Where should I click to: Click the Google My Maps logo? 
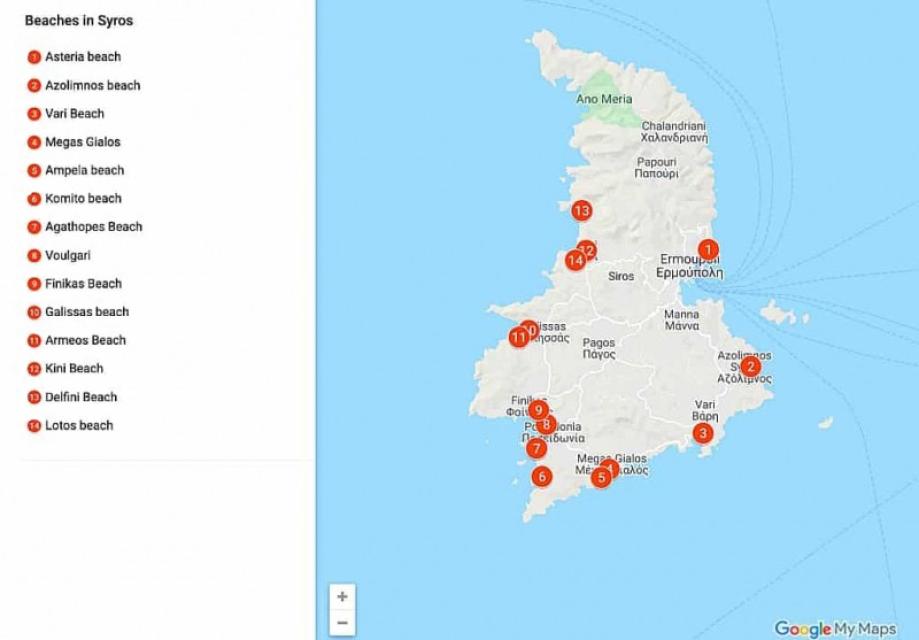(836, 629)
